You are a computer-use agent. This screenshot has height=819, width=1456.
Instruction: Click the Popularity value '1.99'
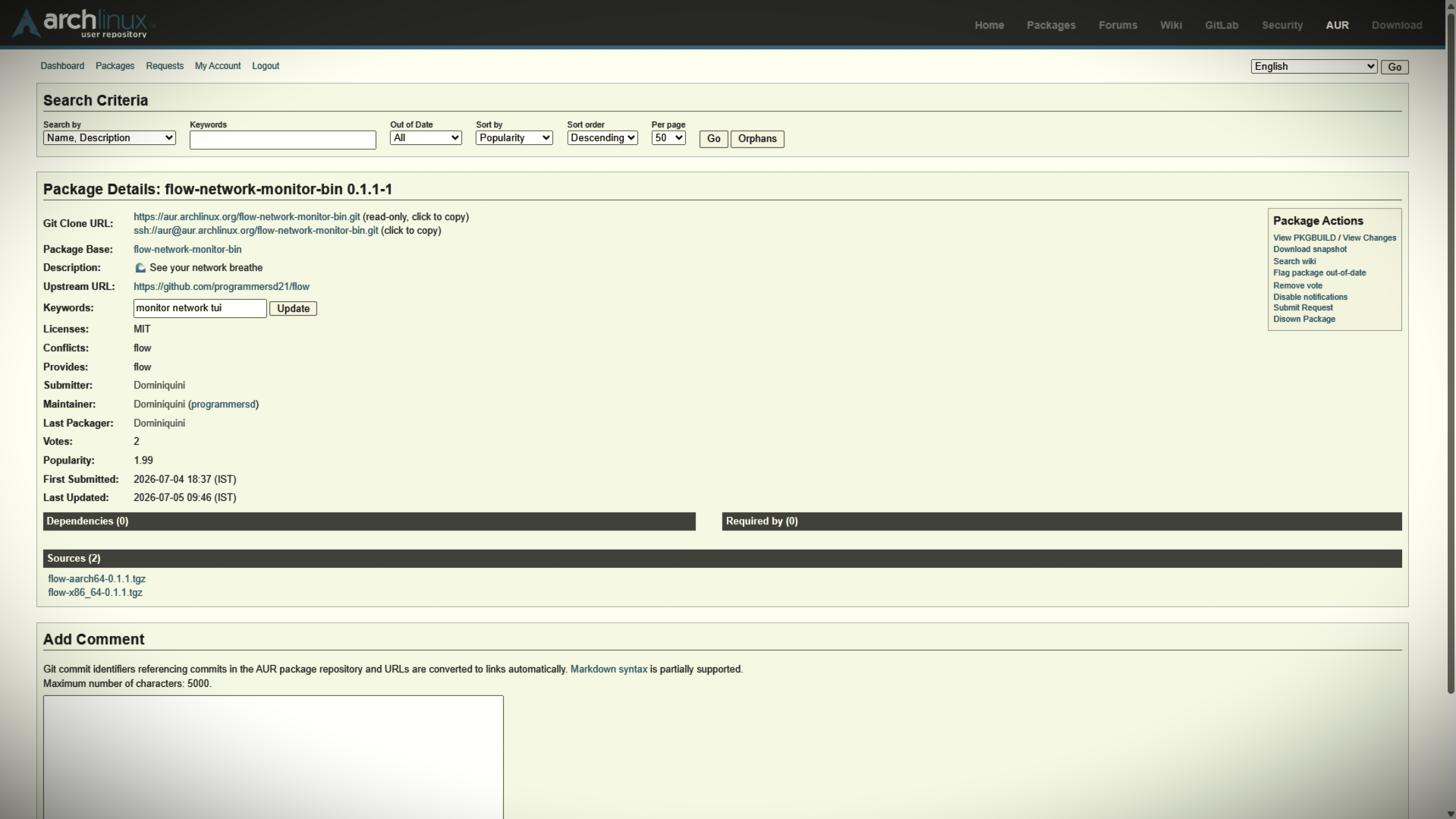click(143, 461)
